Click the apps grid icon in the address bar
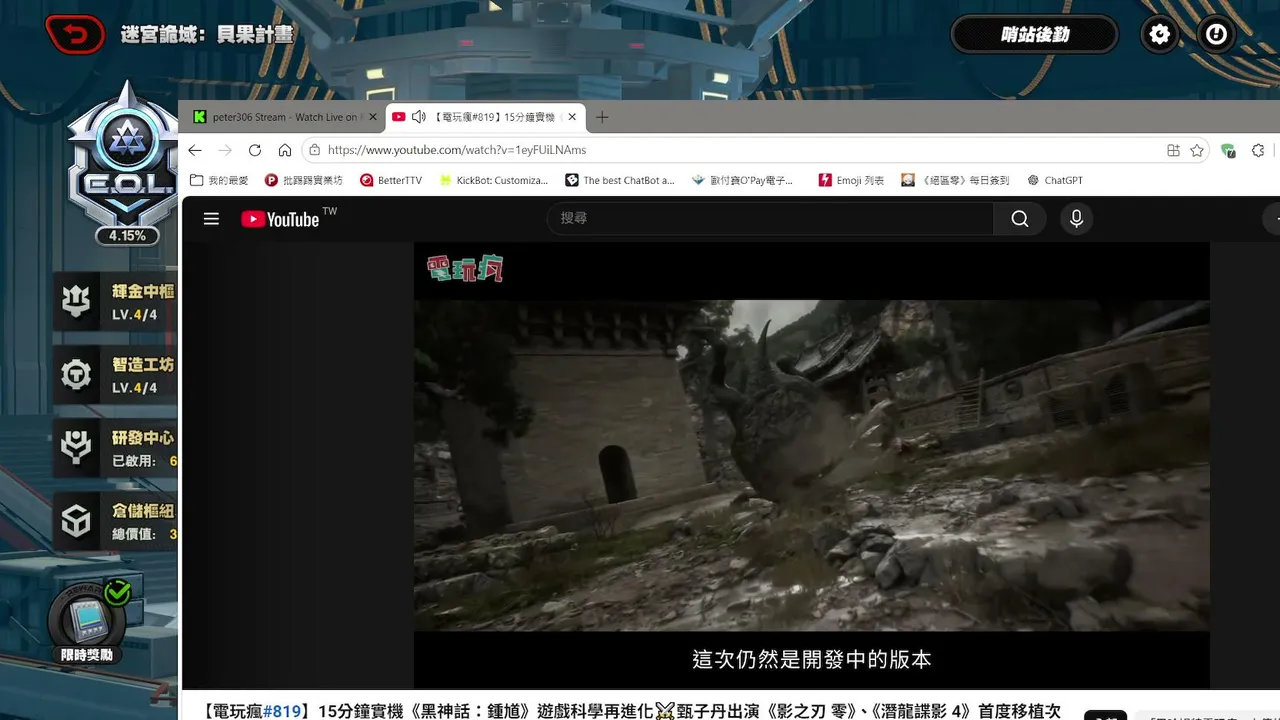1280x720 pixels. (x=1174, y=150)
